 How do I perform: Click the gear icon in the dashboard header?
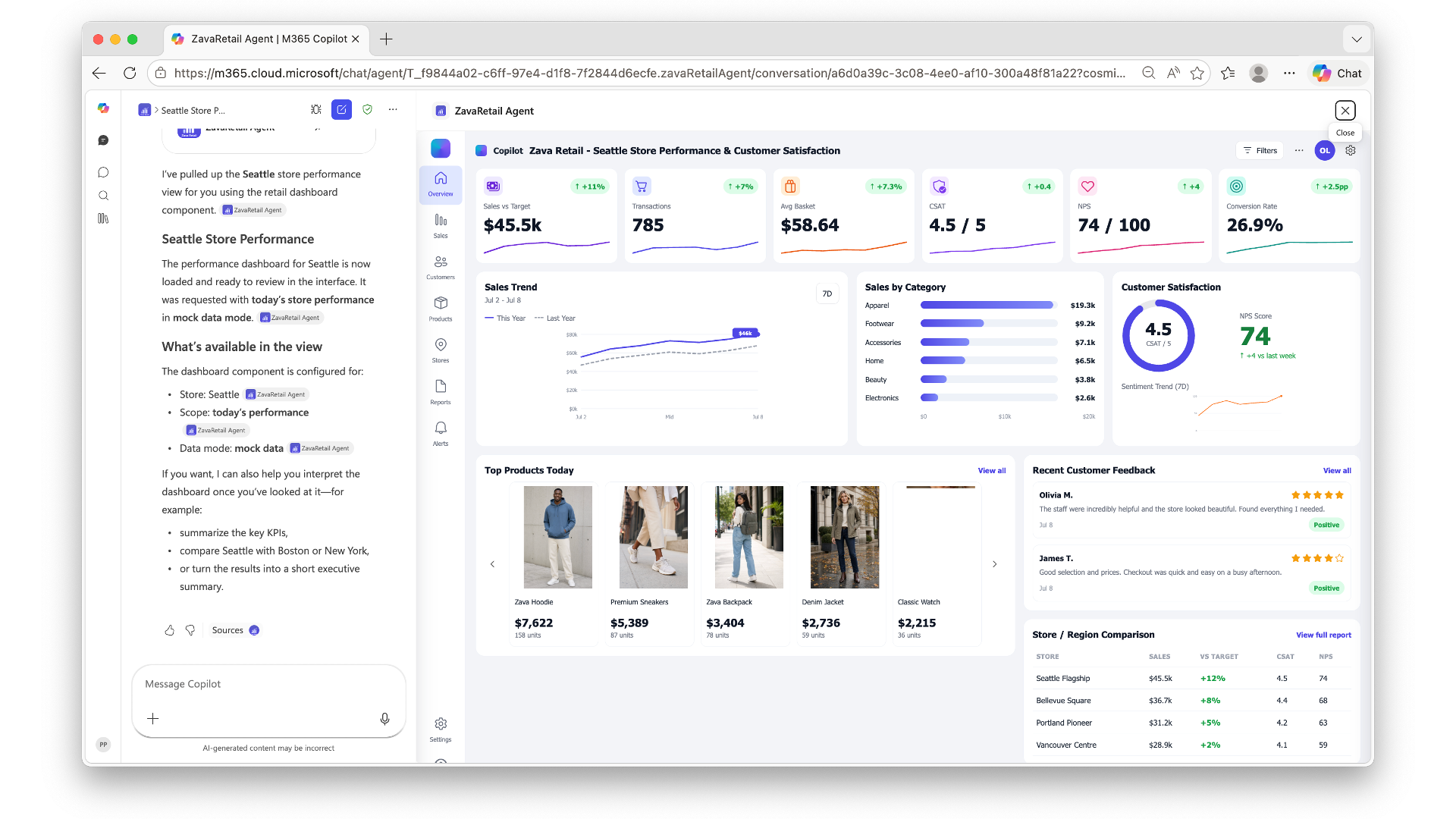(x=1351, y=150)
